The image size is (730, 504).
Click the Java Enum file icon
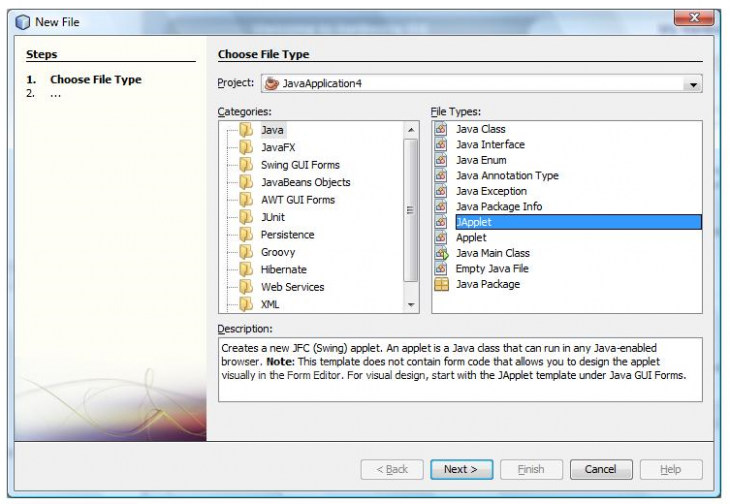pyautogui.click(x=440, y=160)
